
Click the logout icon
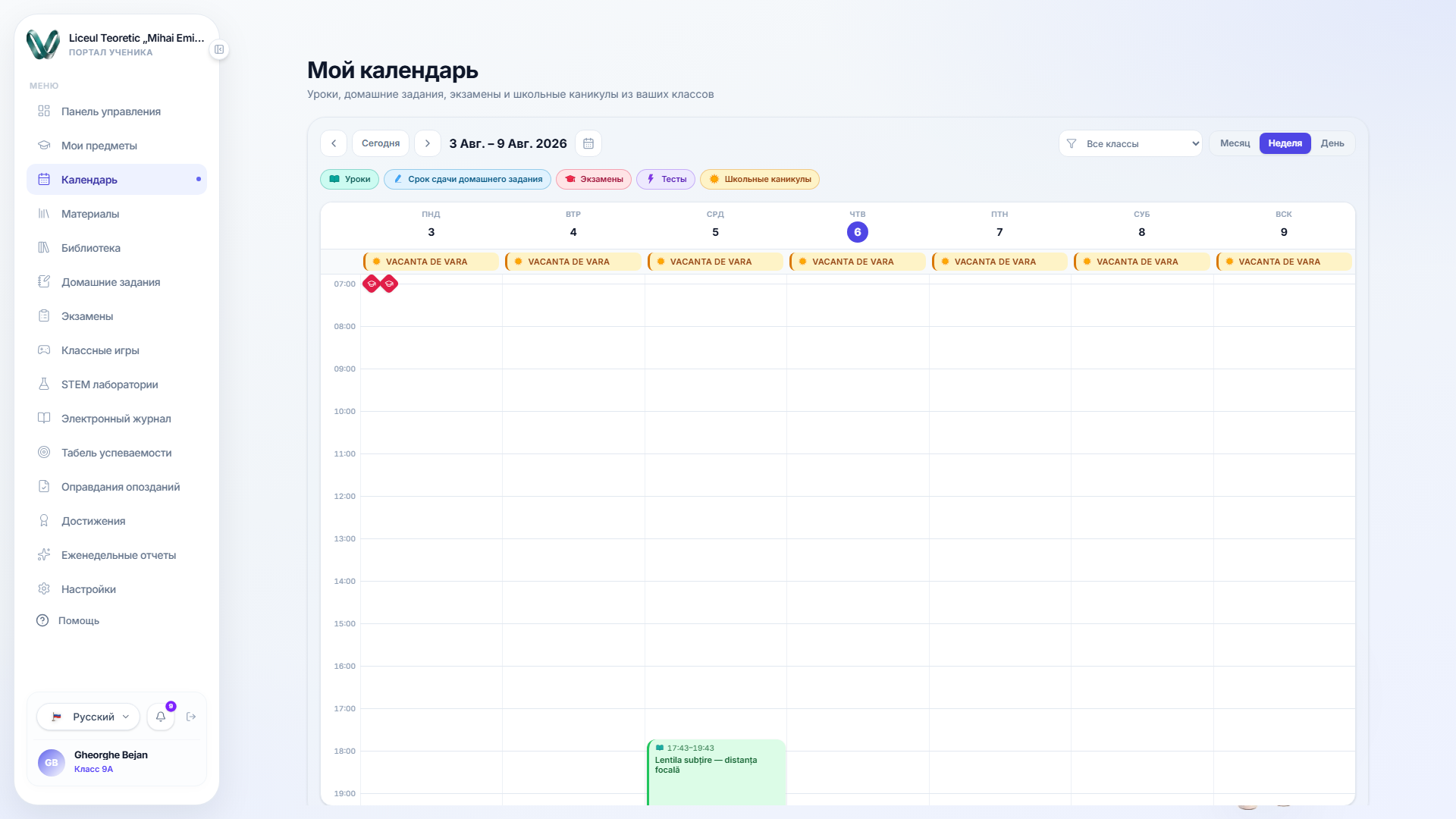click(x=191, y=717)
